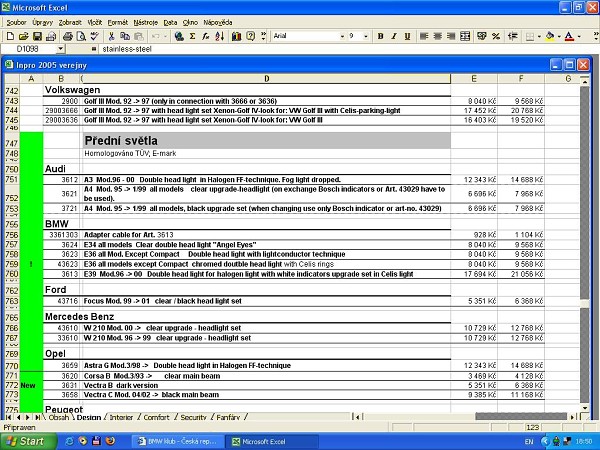Go to the first sheet tab arrow
Image resolution: width=600 pixels, height=450 pixels.
8,417
